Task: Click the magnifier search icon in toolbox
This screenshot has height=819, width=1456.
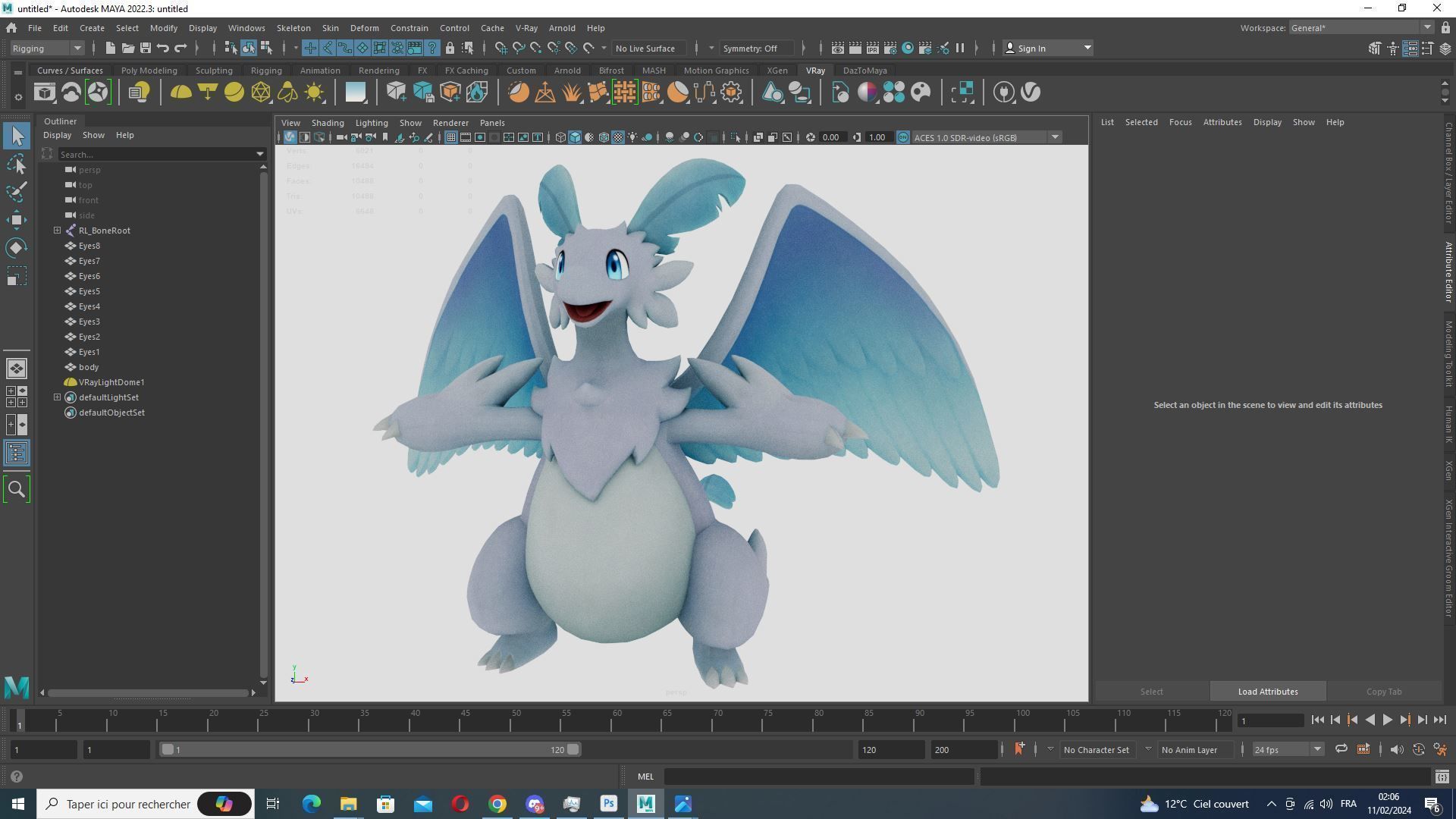Action: (17, 489)
